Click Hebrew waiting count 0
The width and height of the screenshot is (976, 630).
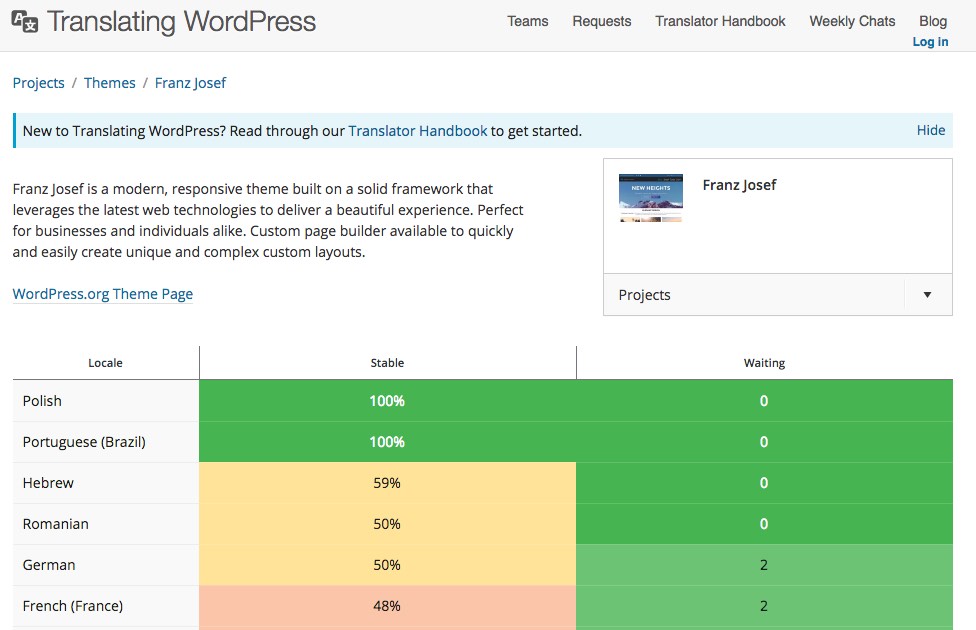tap(764, 483)
